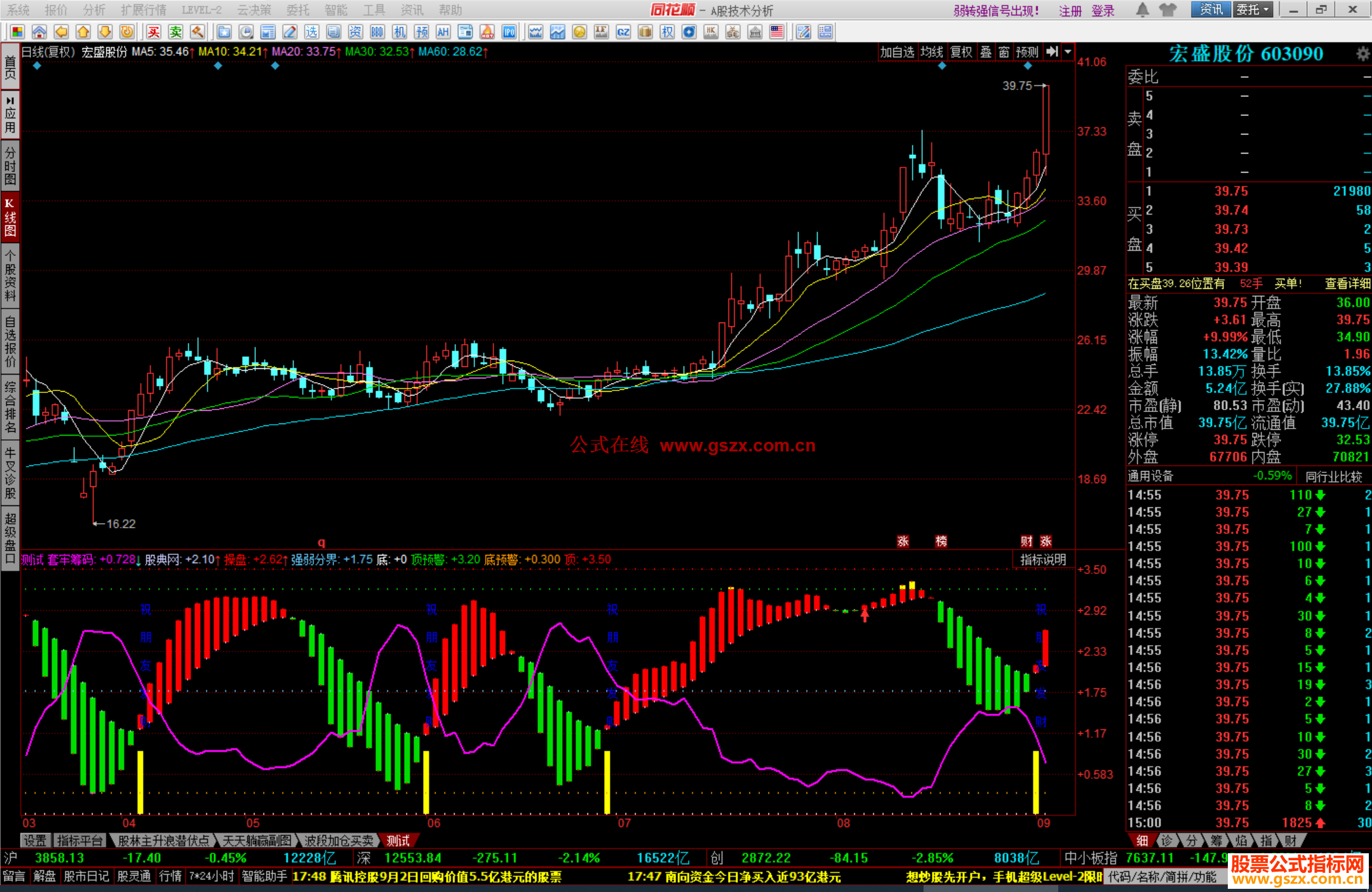This screenshot has width=1372, height=892.
Task: Click the HOT flame toolbar icon
Action: [487, 32]
